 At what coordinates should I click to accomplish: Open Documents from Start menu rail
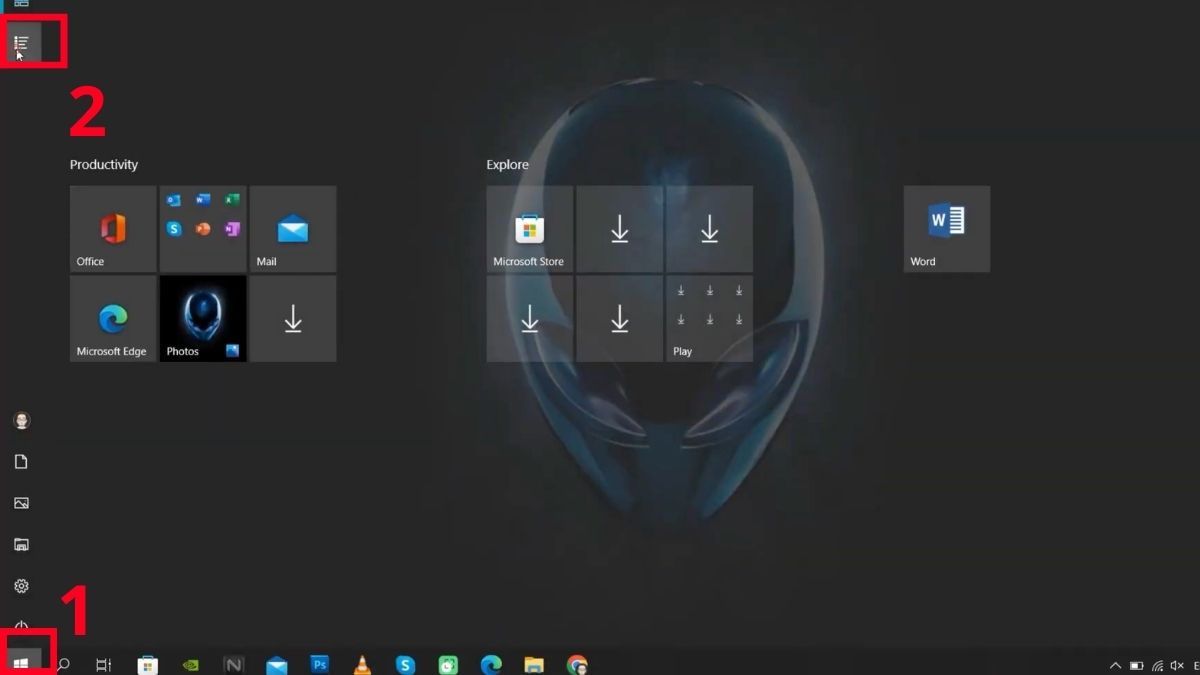21,462
